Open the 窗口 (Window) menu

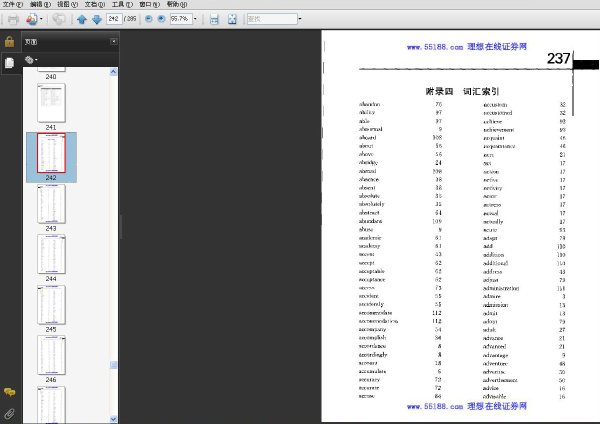tap(149, 4)
